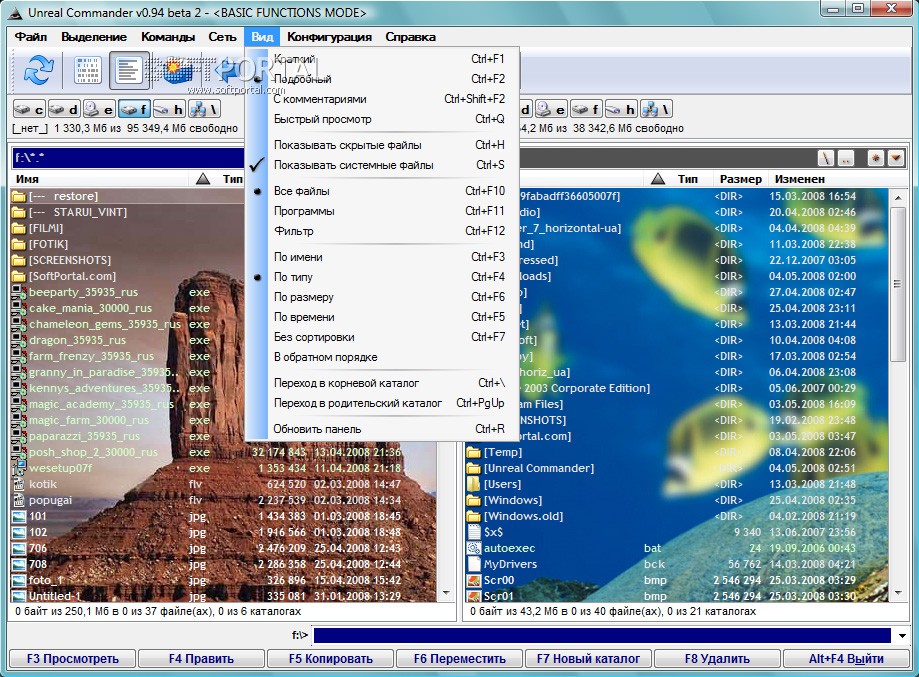Select drive f in the left panel

134,109
